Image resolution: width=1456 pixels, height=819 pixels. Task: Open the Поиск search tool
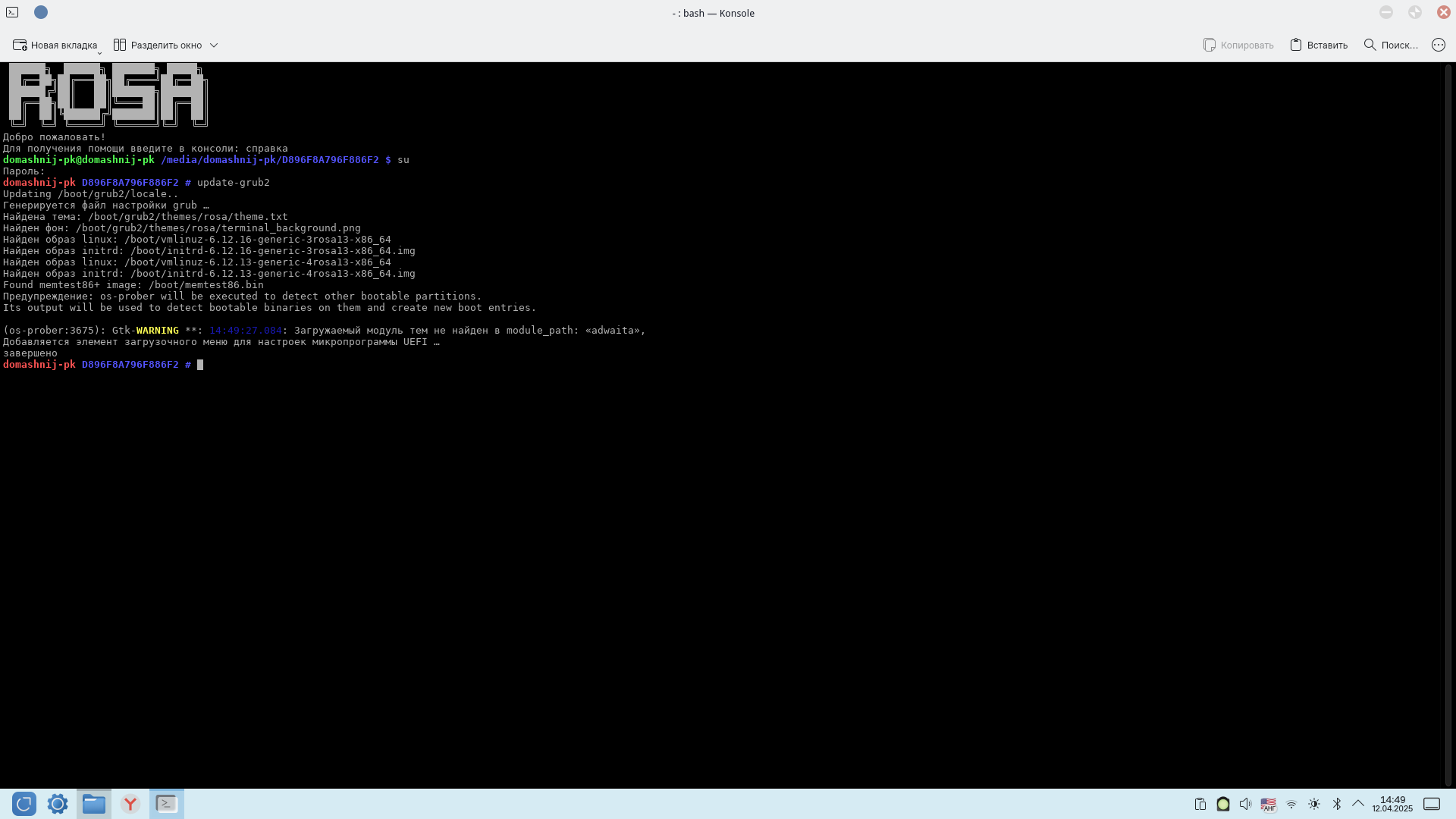click(1391, 45)
